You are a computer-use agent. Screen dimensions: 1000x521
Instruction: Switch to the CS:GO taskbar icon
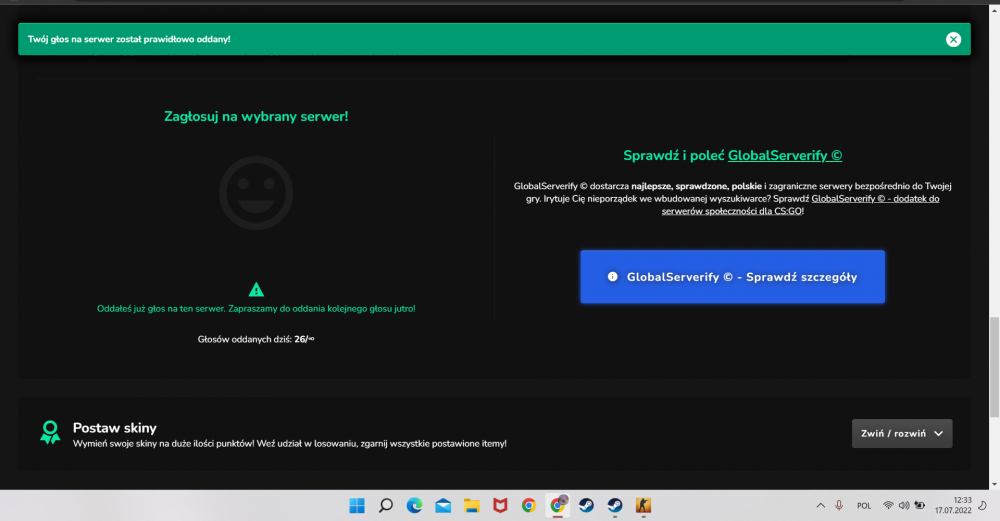643,506
